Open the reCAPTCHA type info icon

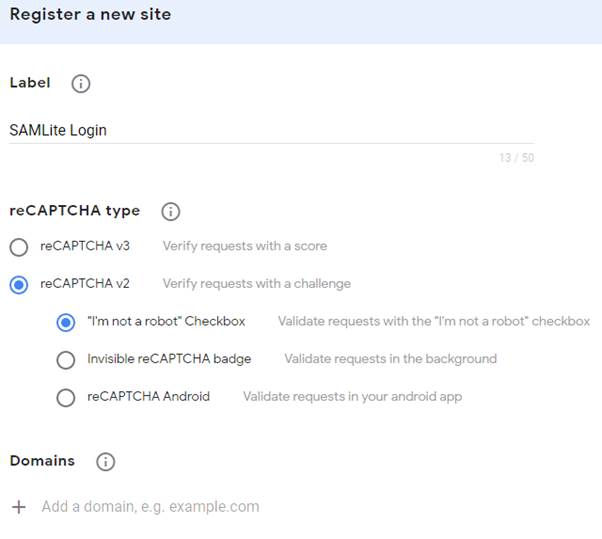pos(170,212)
